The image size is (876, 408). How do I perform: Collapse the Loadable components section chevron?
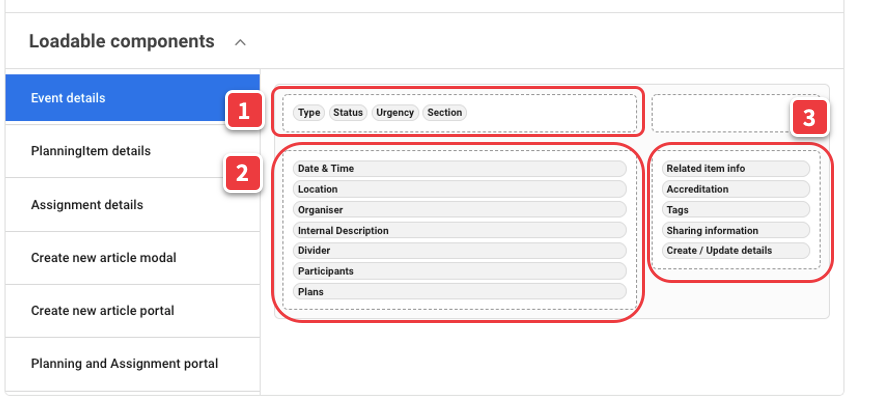tap(240, 42)
